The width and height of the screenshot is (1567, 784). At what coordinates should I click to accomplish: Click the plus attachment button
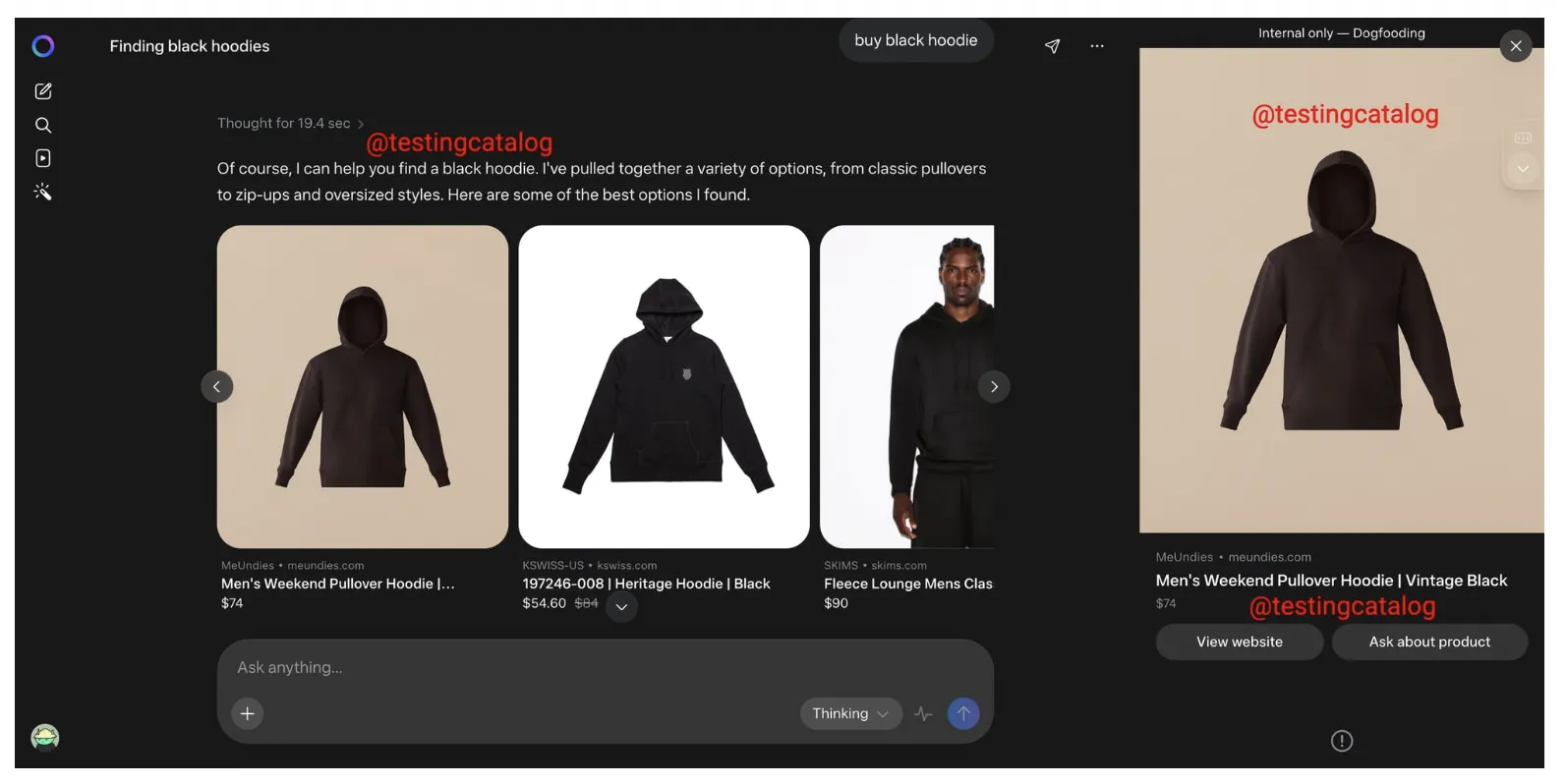(248, 714)
